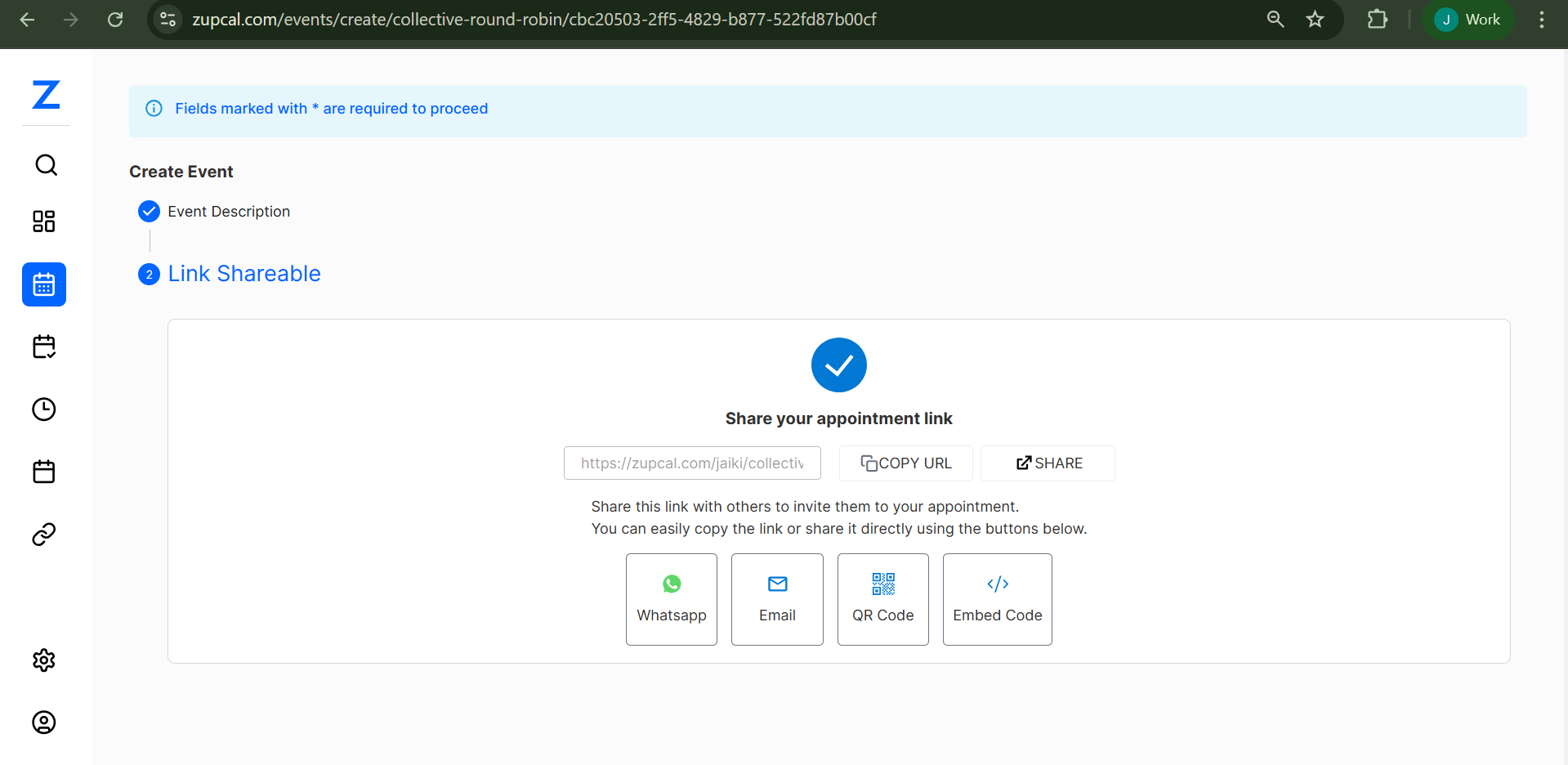This screenshot has height=765, width=1568.
Task: Select the highlighted events calendar icon
Action: pyautogui.click(x=44, y=284)
